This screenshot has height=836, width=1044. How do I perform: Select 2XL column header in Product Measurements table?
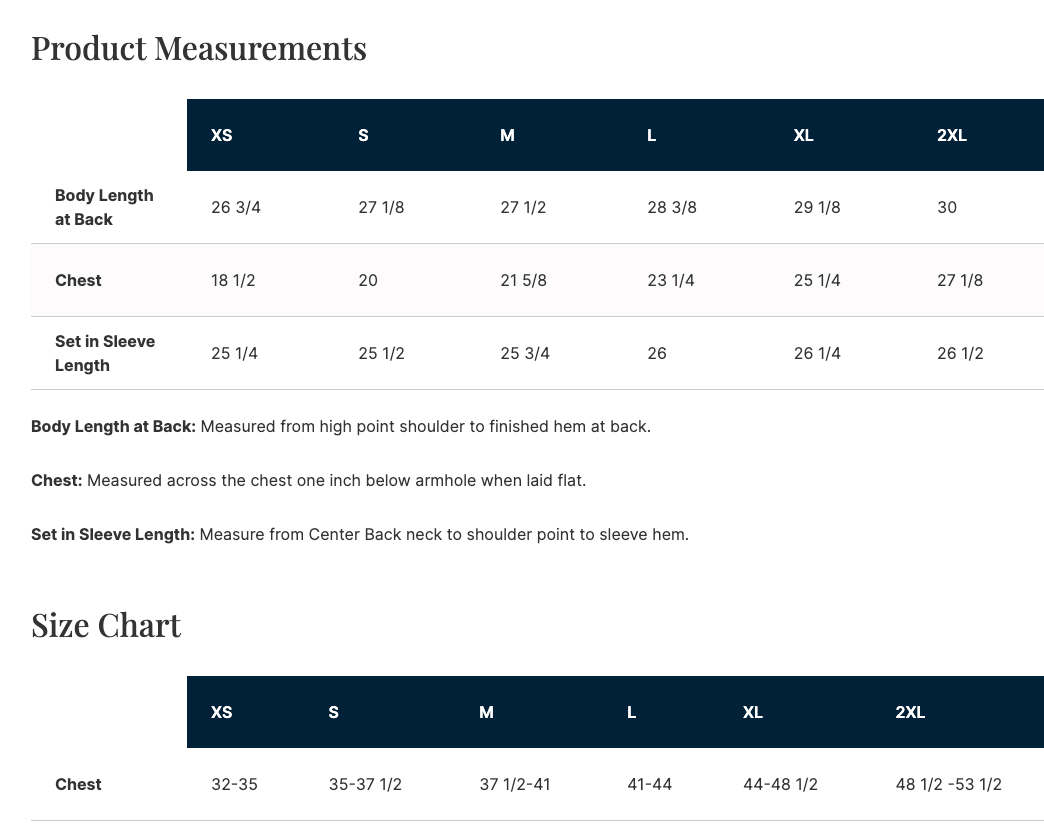tap(952, 135)
